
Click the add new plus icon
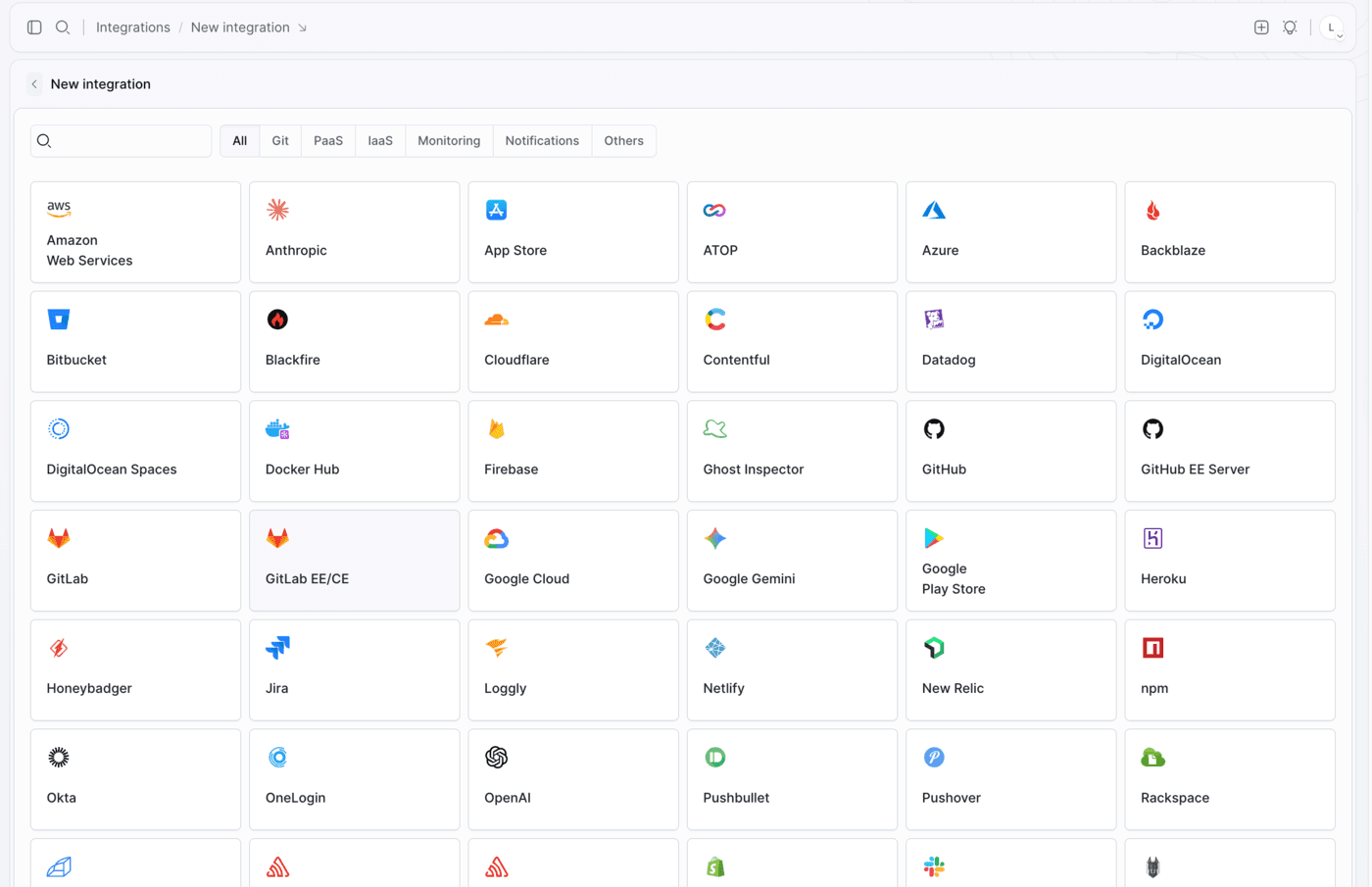(1261, 27)
